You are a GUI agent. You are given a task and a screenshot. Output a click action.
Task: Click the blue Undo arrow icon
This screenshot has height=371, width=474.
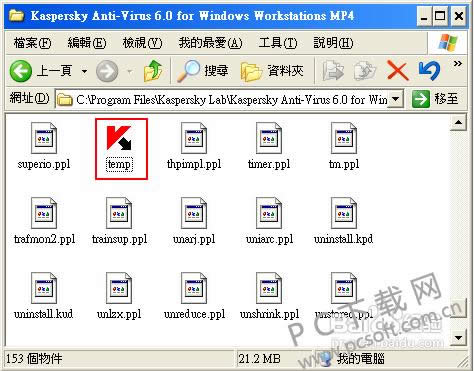(x=429, y=71)
